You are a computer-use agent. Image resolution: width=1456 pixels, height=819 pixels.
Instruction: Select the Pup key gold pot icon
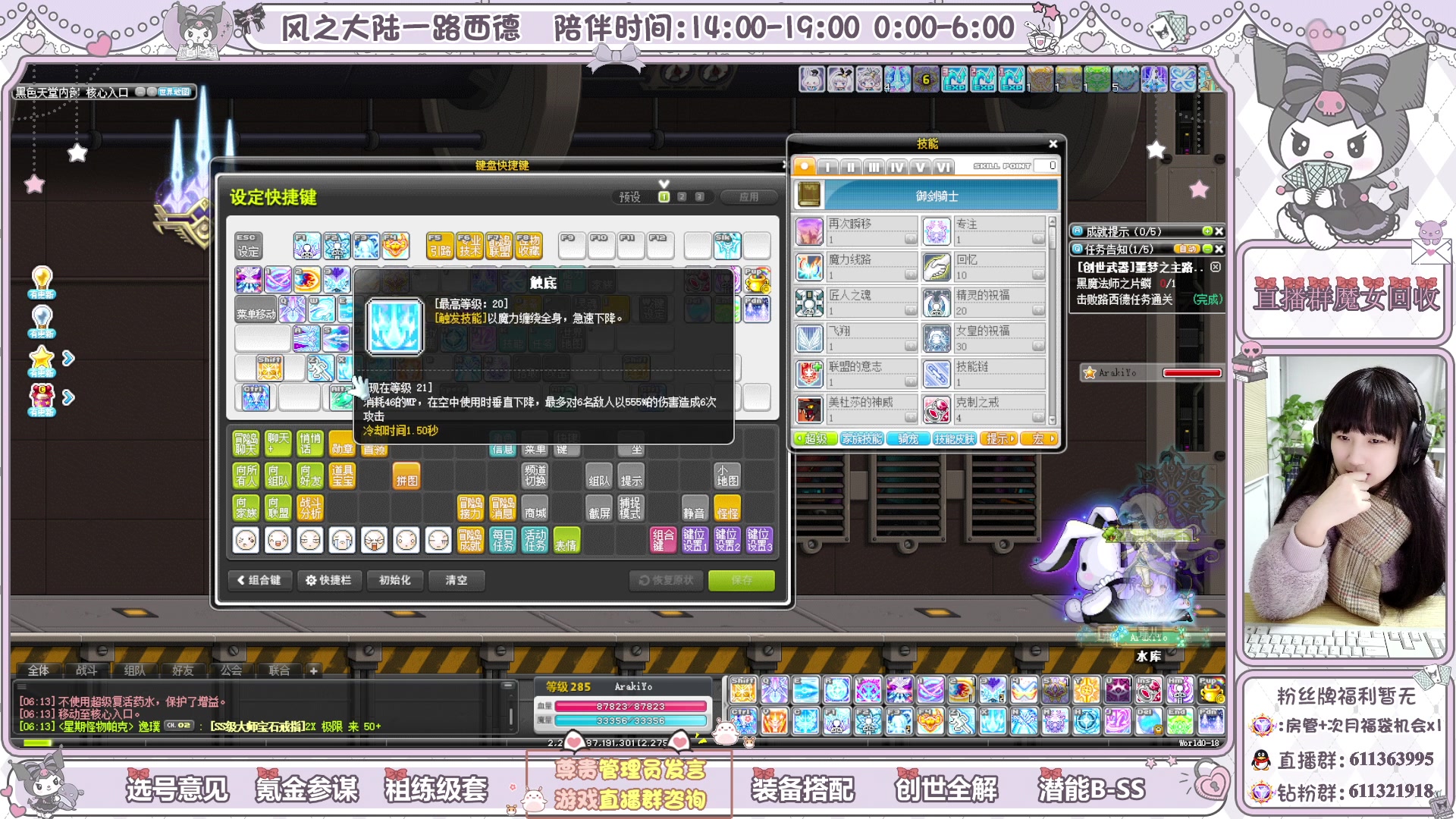[757, 280]
